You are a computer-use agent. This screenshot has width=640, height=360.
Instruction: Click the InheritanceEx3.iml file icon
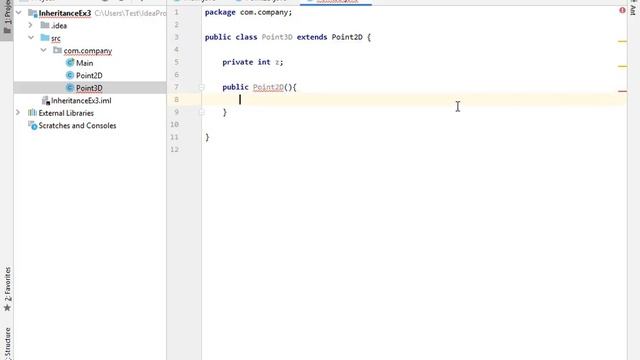coord(46,100)
